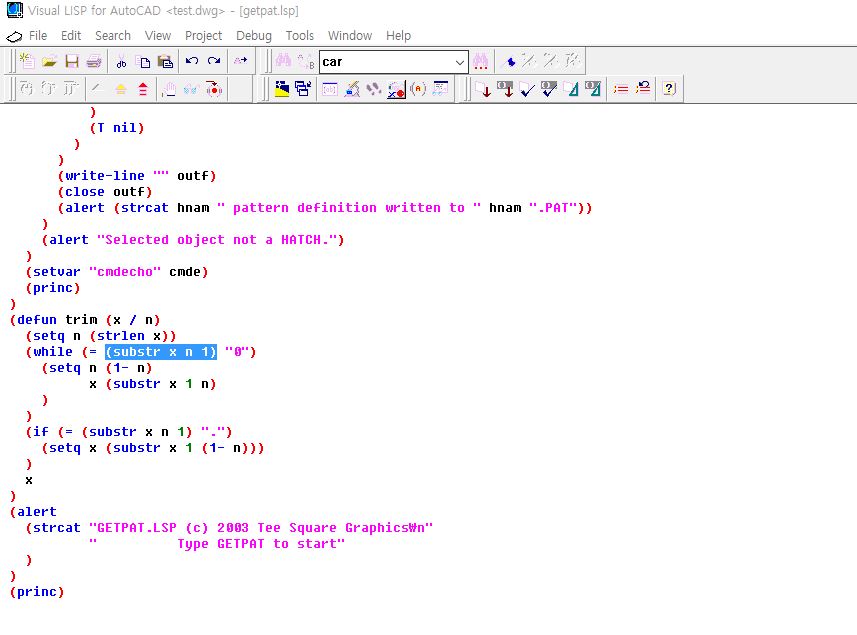Viewport: 857px width, 635px height.
Task: Print the file using the Print icon
Action: coord(92,61)
